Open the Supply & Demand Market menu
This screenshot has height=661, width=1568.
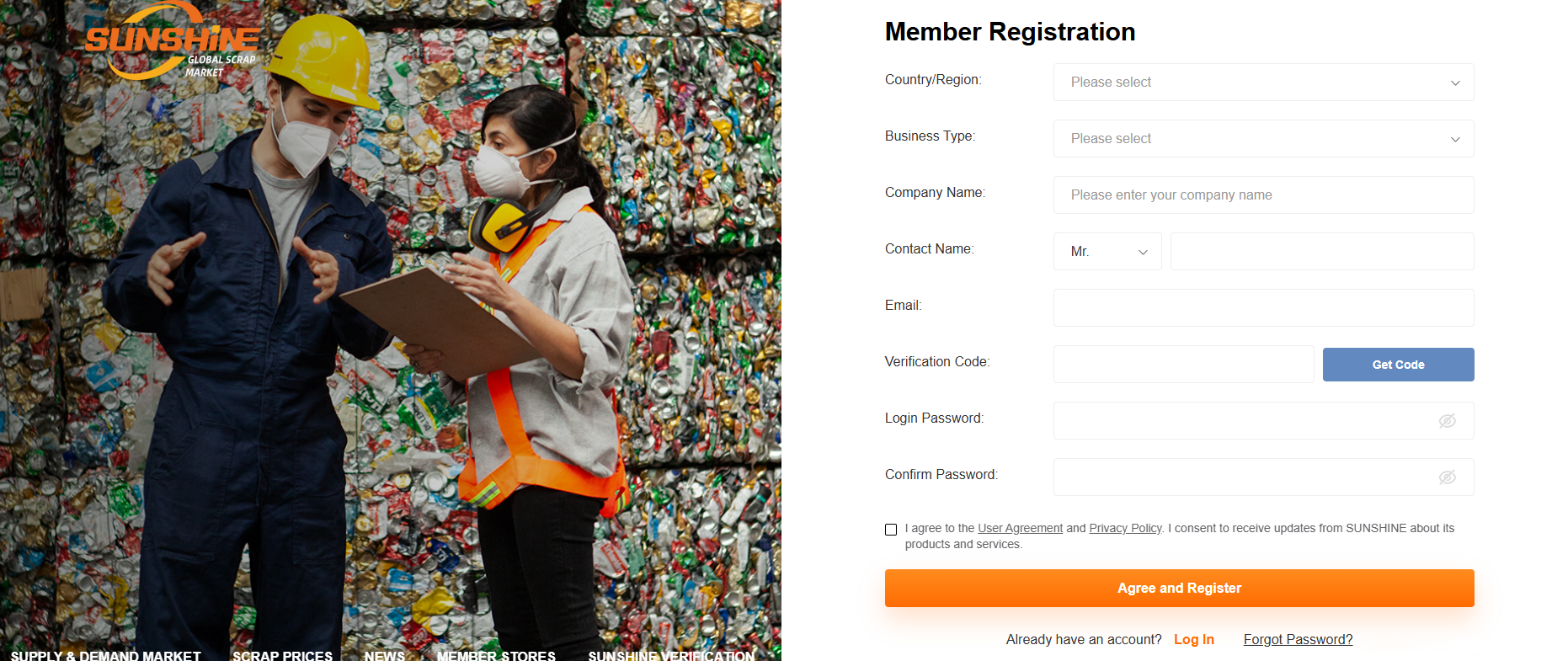106,655
